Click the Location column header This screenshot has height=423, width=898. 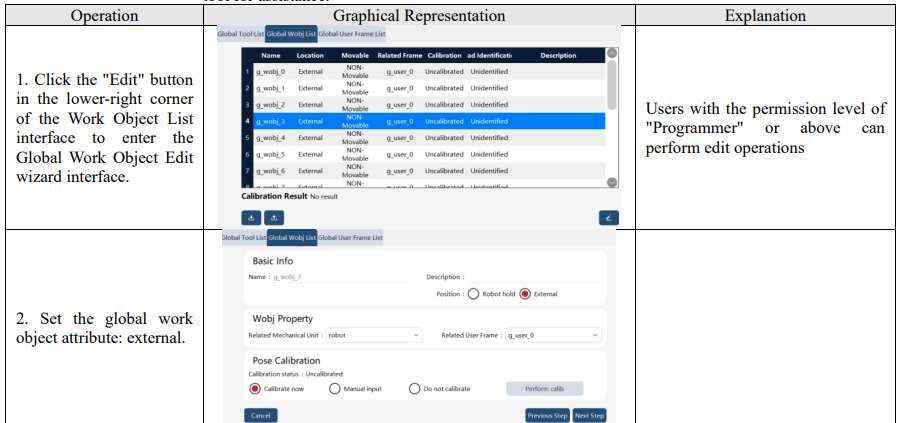[x=310, y=56]
